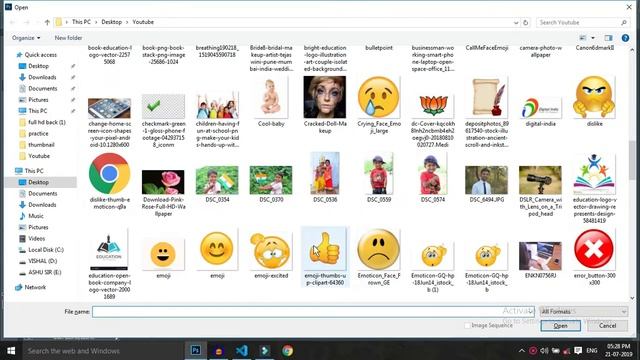Viewport: 640px width, 360px height.
Task: Click the Cancel button
Action: click(607, 326)
